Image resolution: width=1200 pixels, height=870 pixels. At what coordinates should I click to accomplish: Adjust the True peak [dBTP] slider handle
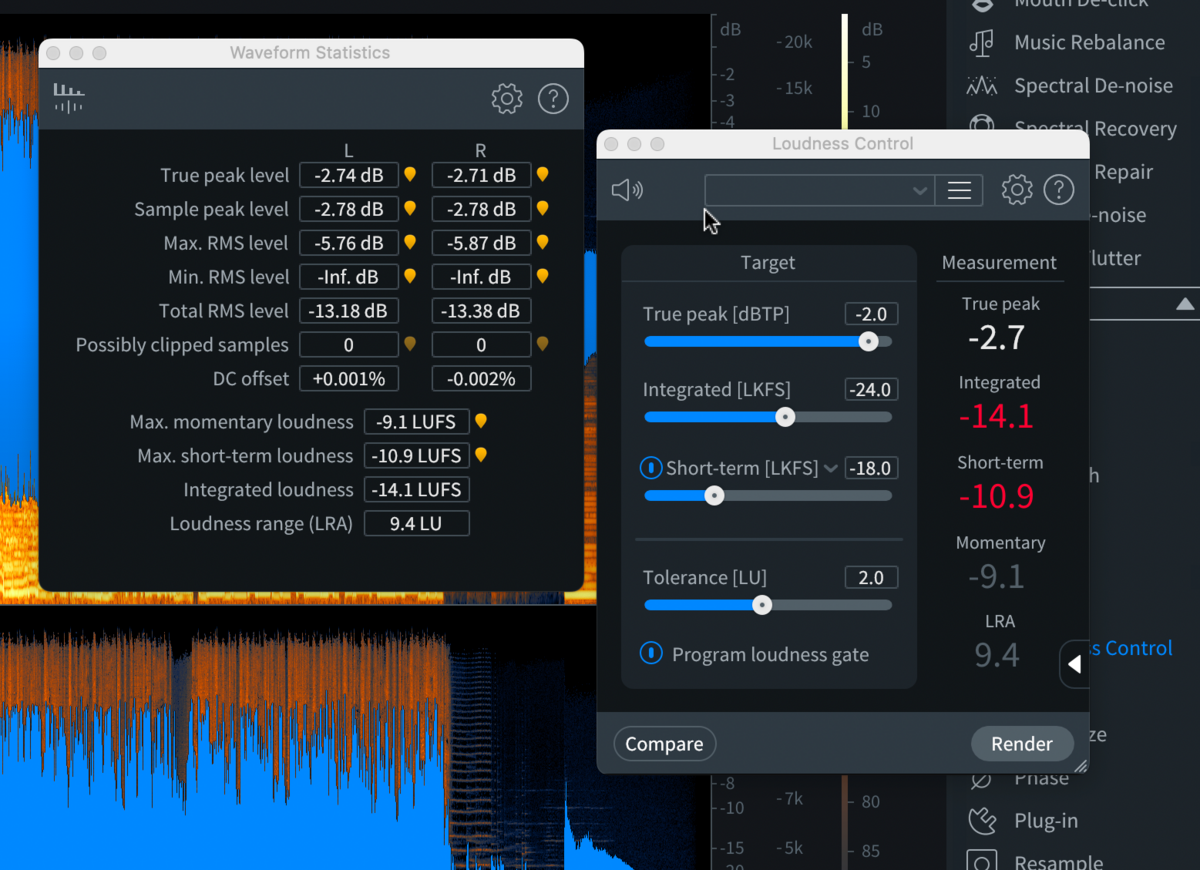click(868, 341)
